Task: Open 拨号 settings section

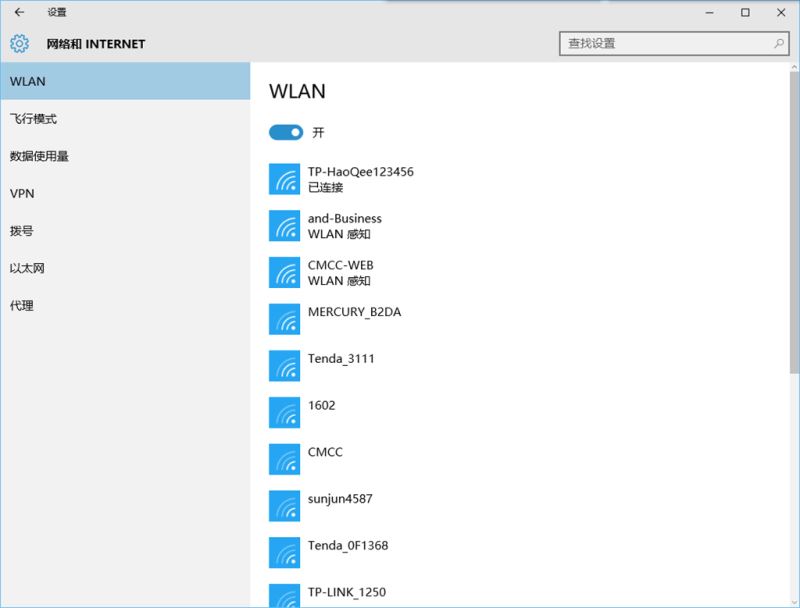Action: (22, 231)
